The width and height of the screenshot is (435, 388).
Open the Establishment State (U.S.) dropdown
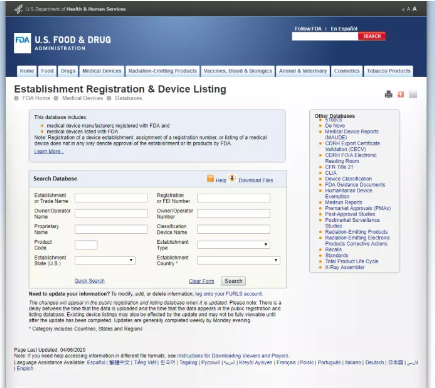pos(105,260)
